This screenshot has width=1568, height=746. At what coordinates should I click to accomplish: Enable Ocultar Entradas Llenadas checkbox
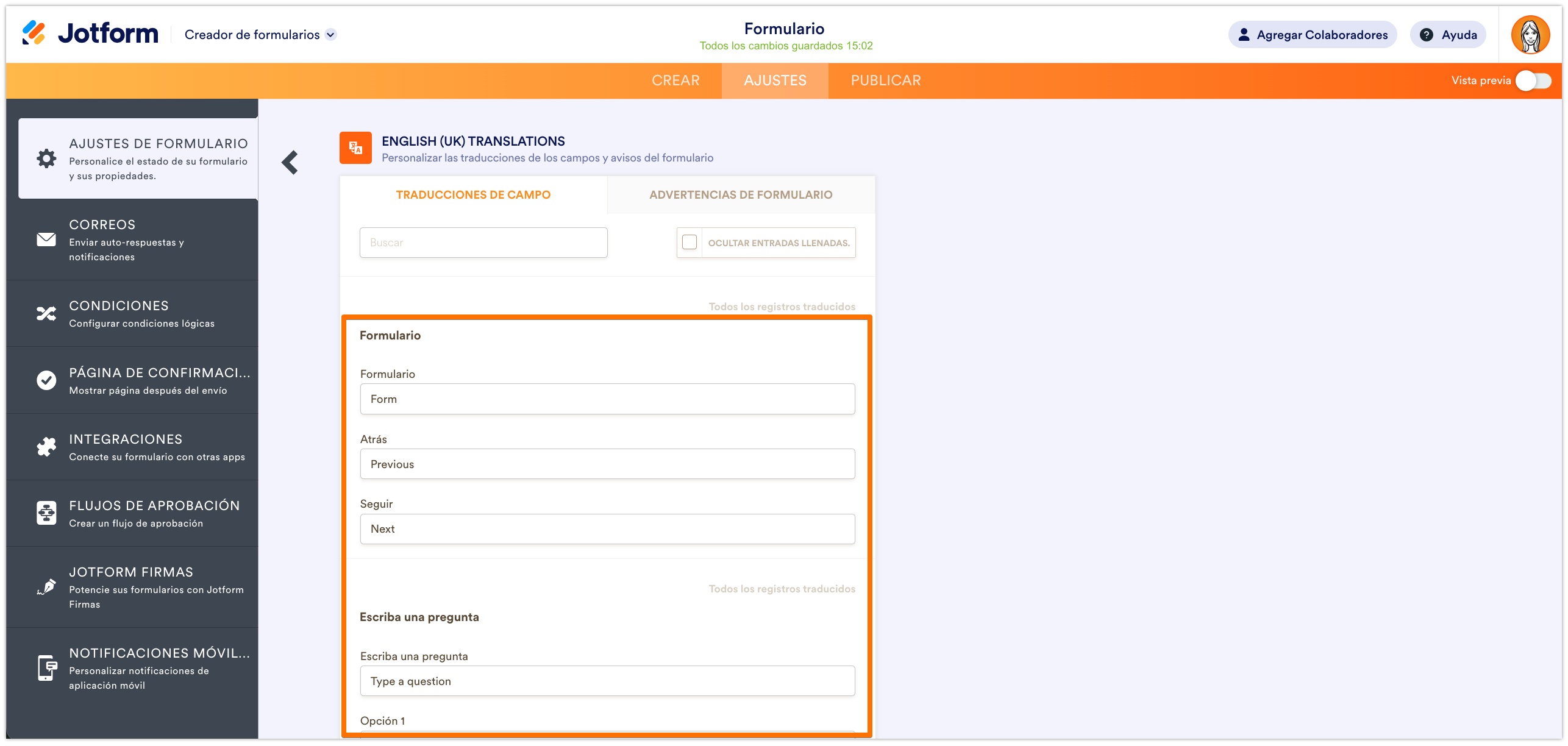pyautogui.click(x=690, y=242)
